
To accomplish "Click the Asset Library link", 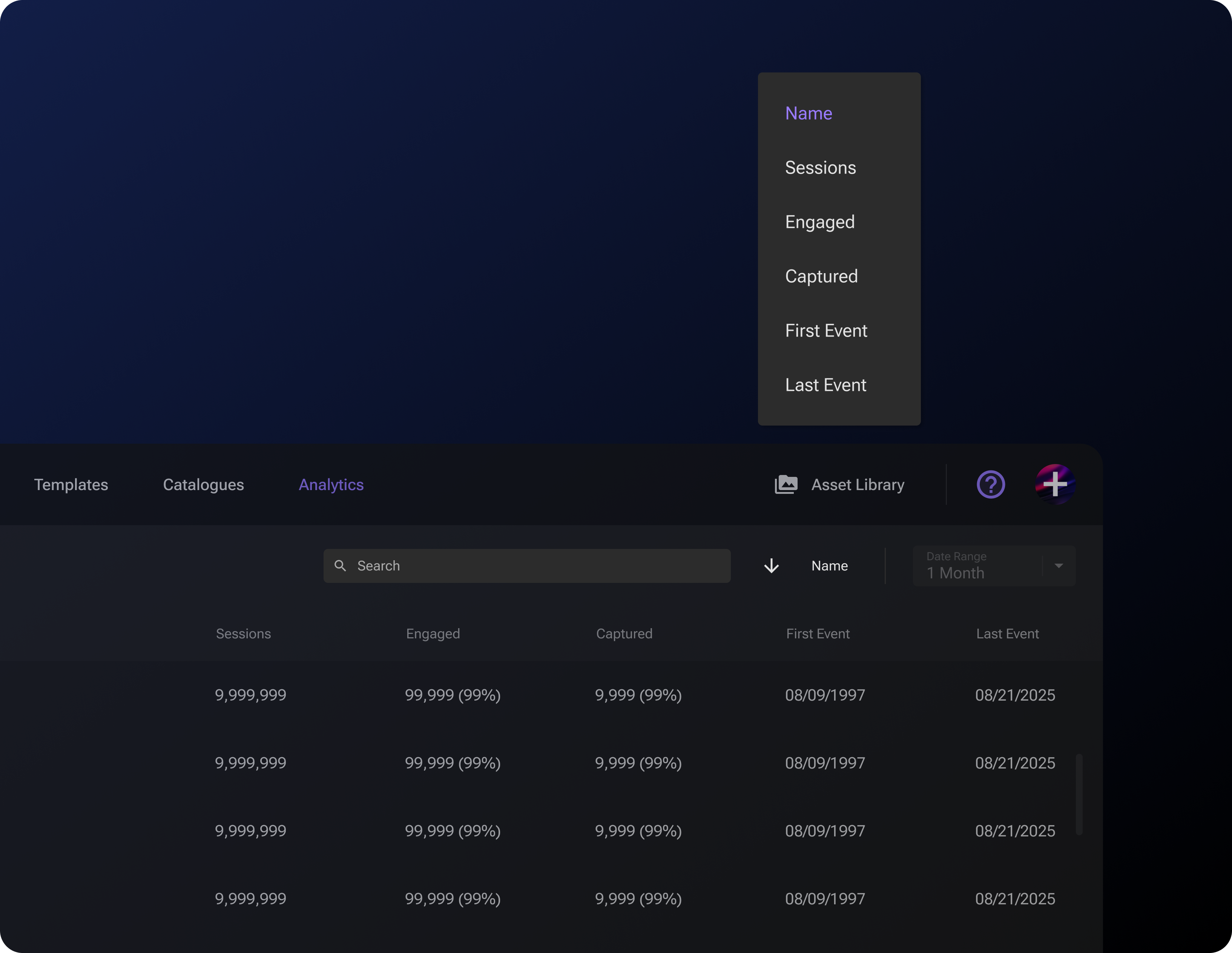I will pos(858,485).
